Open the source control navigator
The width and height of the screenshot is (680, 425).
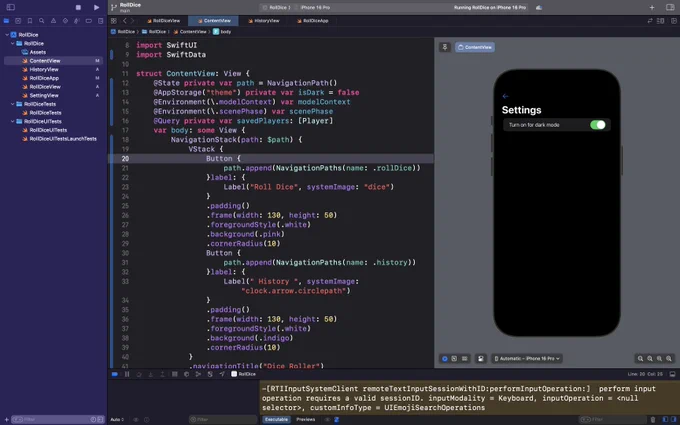click(18, 20)
